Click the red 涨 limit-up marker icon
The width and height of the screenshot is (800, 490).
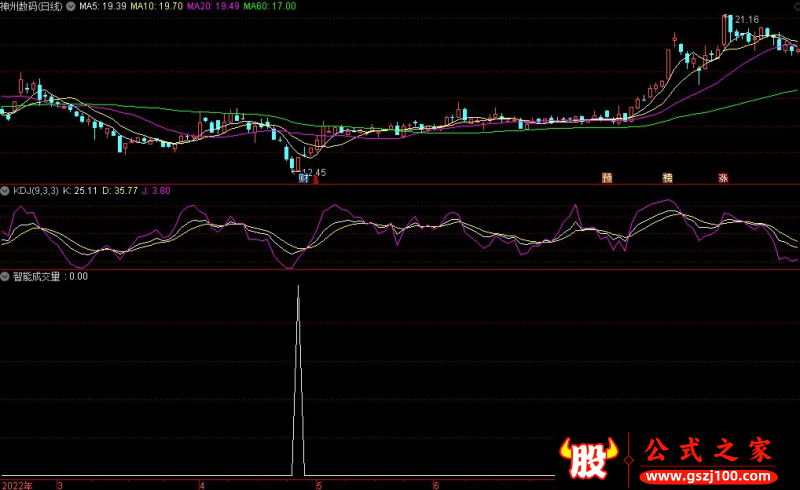[x=723, y=178]
